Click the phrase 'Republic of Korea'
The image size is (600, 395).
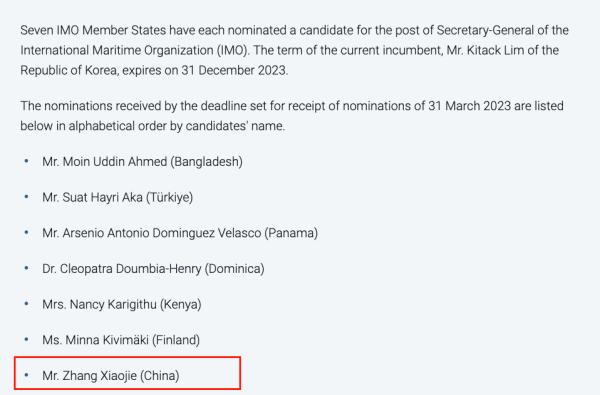coord(69,70)
